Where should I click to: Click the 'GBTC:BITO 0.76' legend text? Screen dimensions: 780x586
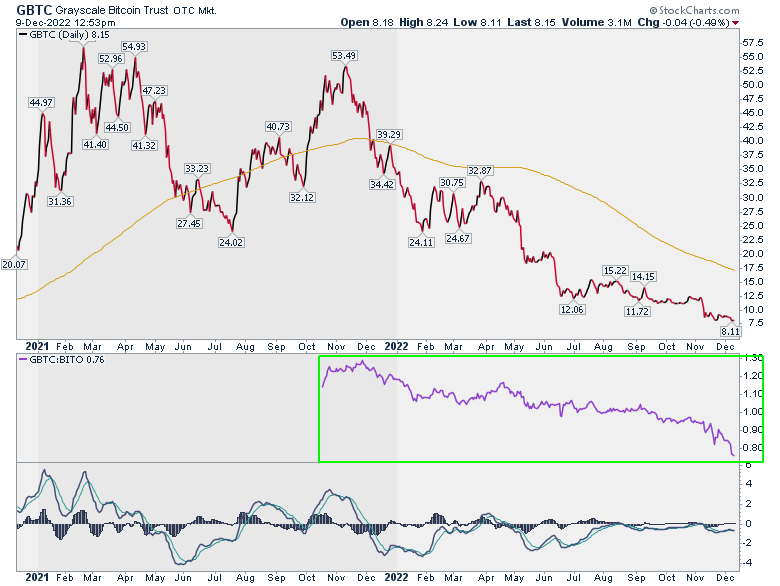coord(67,359)
